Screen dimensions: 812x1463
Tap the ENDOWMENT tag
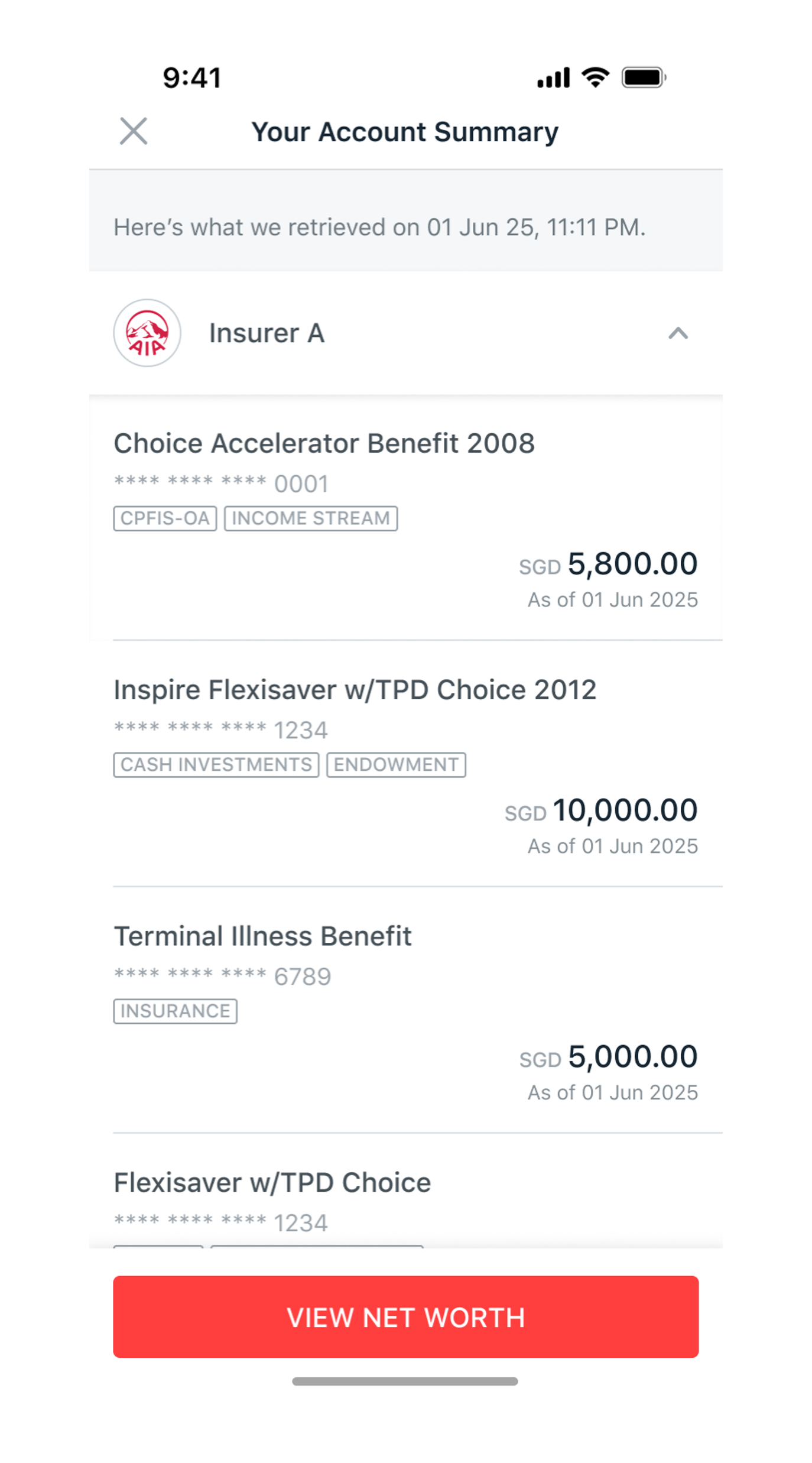396,765
